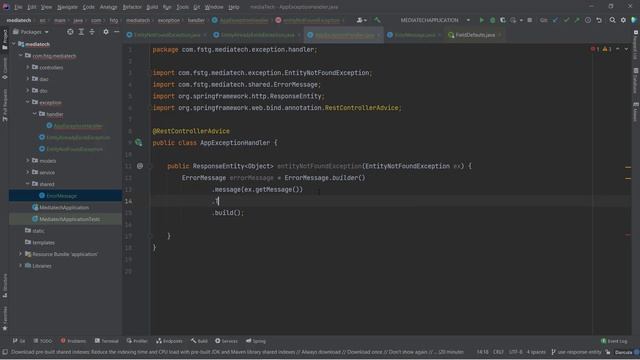Run MEDIATECHAPPLICATION with the green play icon
Screen dimensions: 640x360
pos(482,20)
